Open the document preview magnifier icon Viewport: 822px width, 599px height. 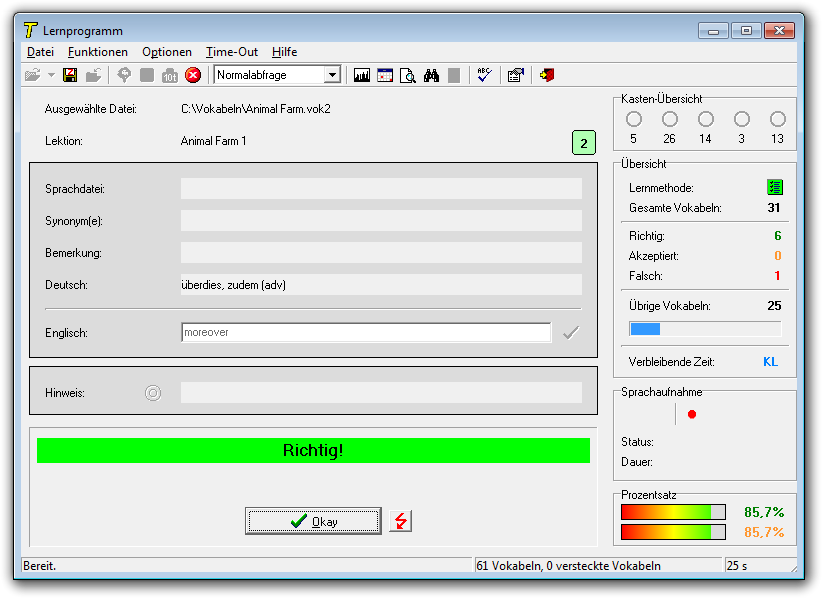tap(408, 75)
